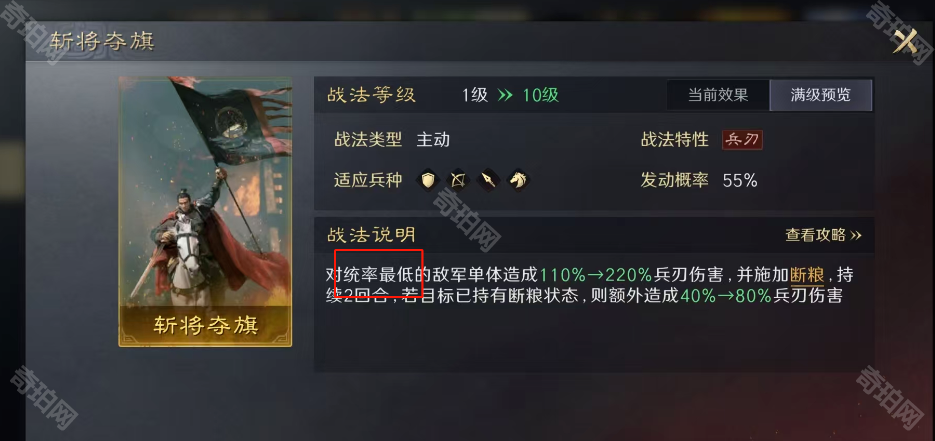Close panel with crossed swords icon
935x441 pixels.
[x=904, y=42]
